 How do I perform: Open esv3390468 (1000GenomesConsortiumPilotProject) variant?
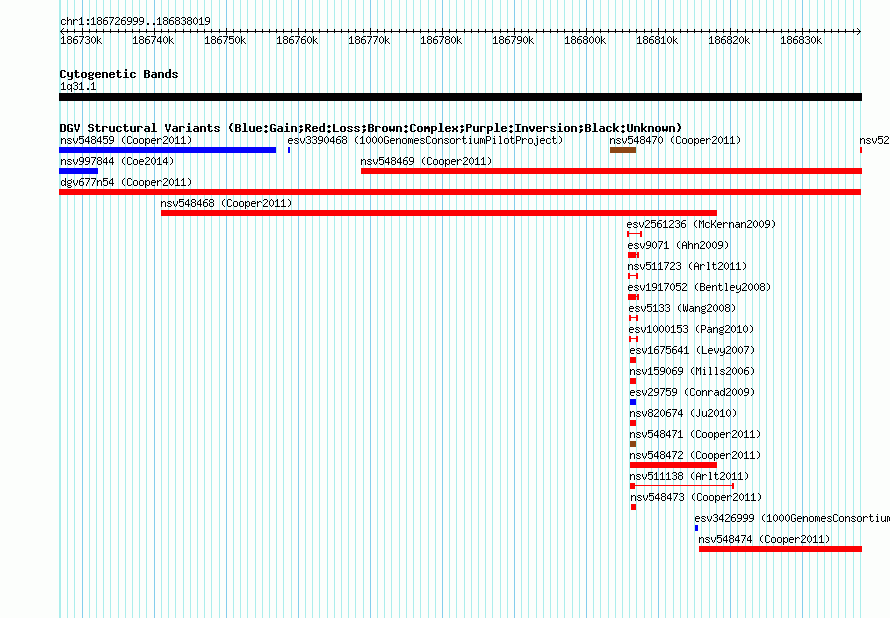pyautogui.click(x=425, y=140)
